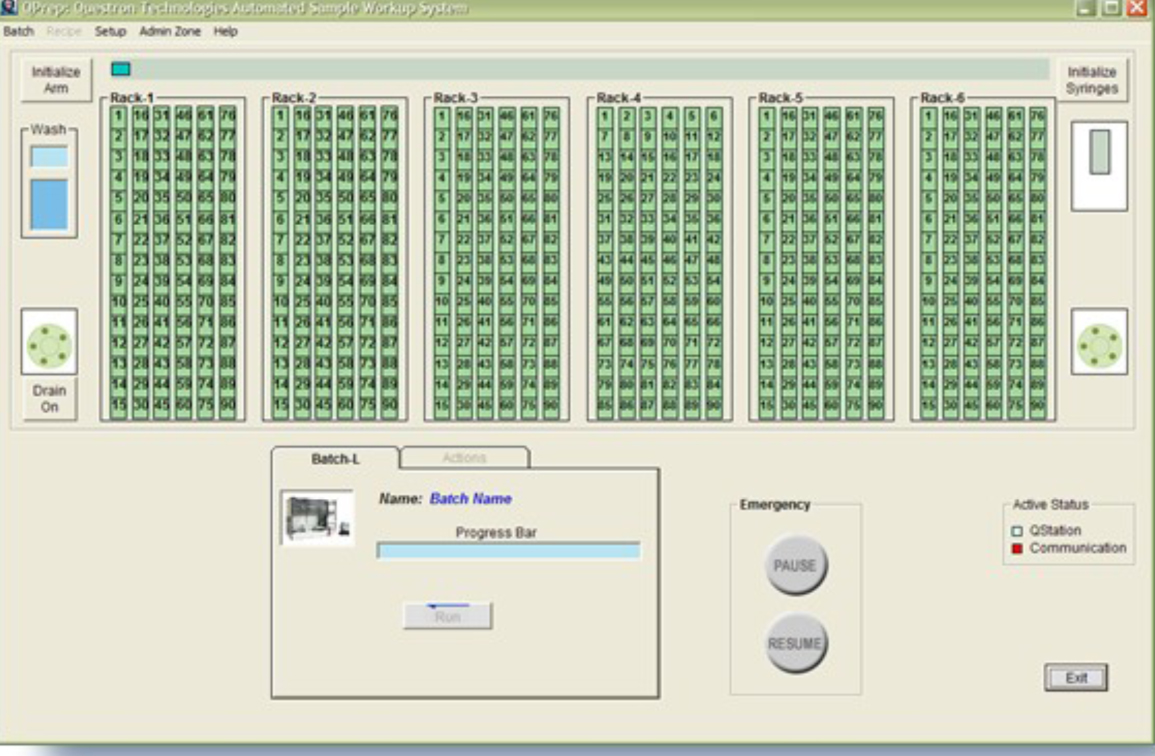Open the Batch menu
1155x756 pixels.
(x=18, y=31)
